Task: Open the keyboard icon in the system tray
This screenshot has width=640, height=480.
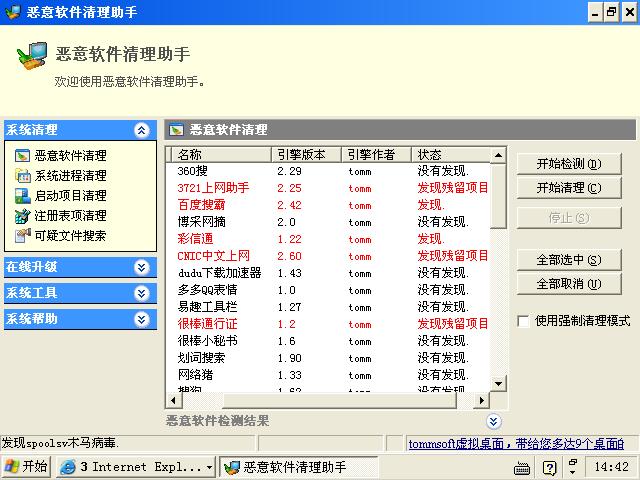Action: click(x=522, y=468)
